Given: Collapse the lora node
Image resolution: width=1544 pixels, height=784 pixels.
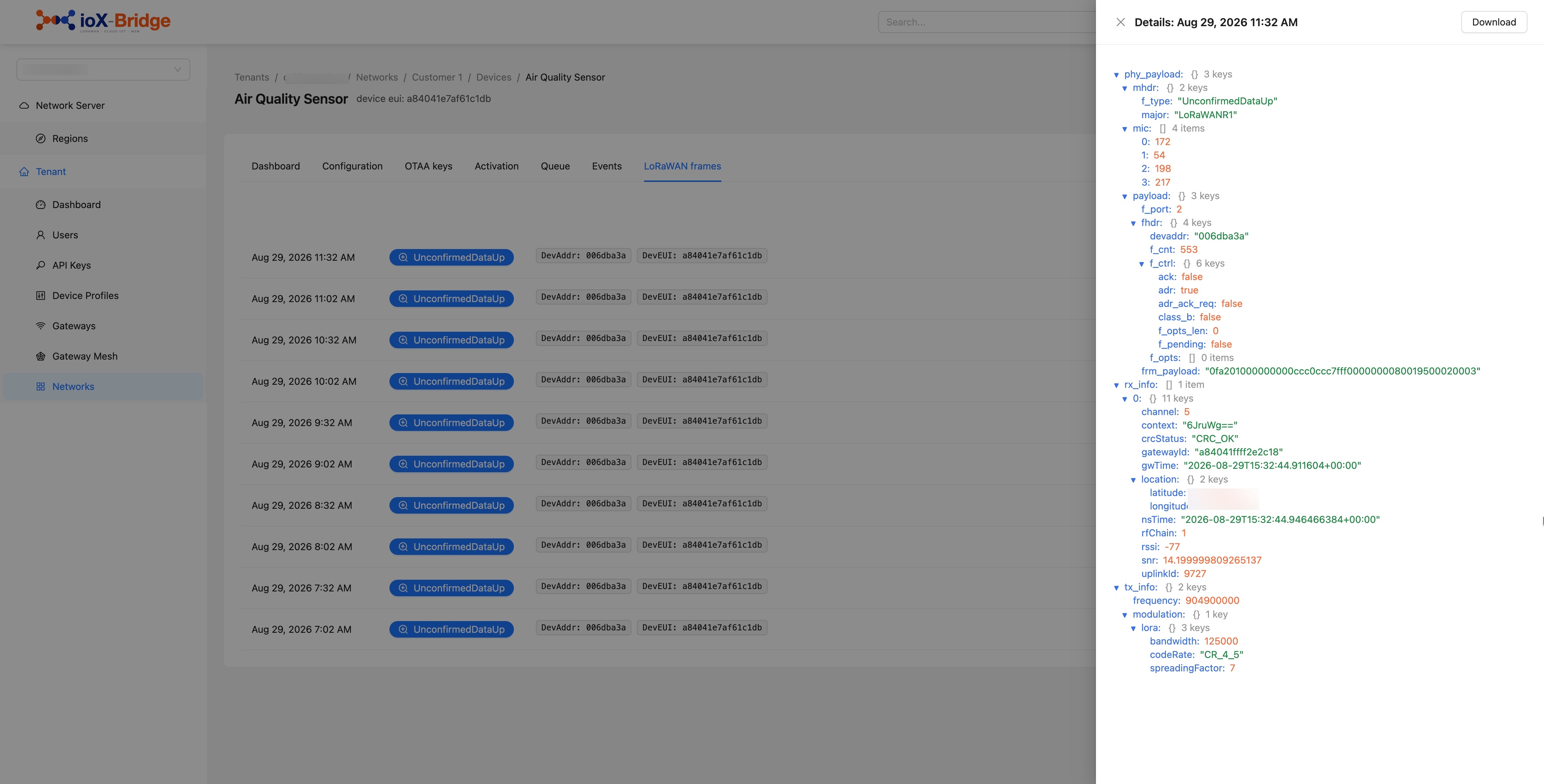Looking at the screenshot, I should click(1133, 628).
